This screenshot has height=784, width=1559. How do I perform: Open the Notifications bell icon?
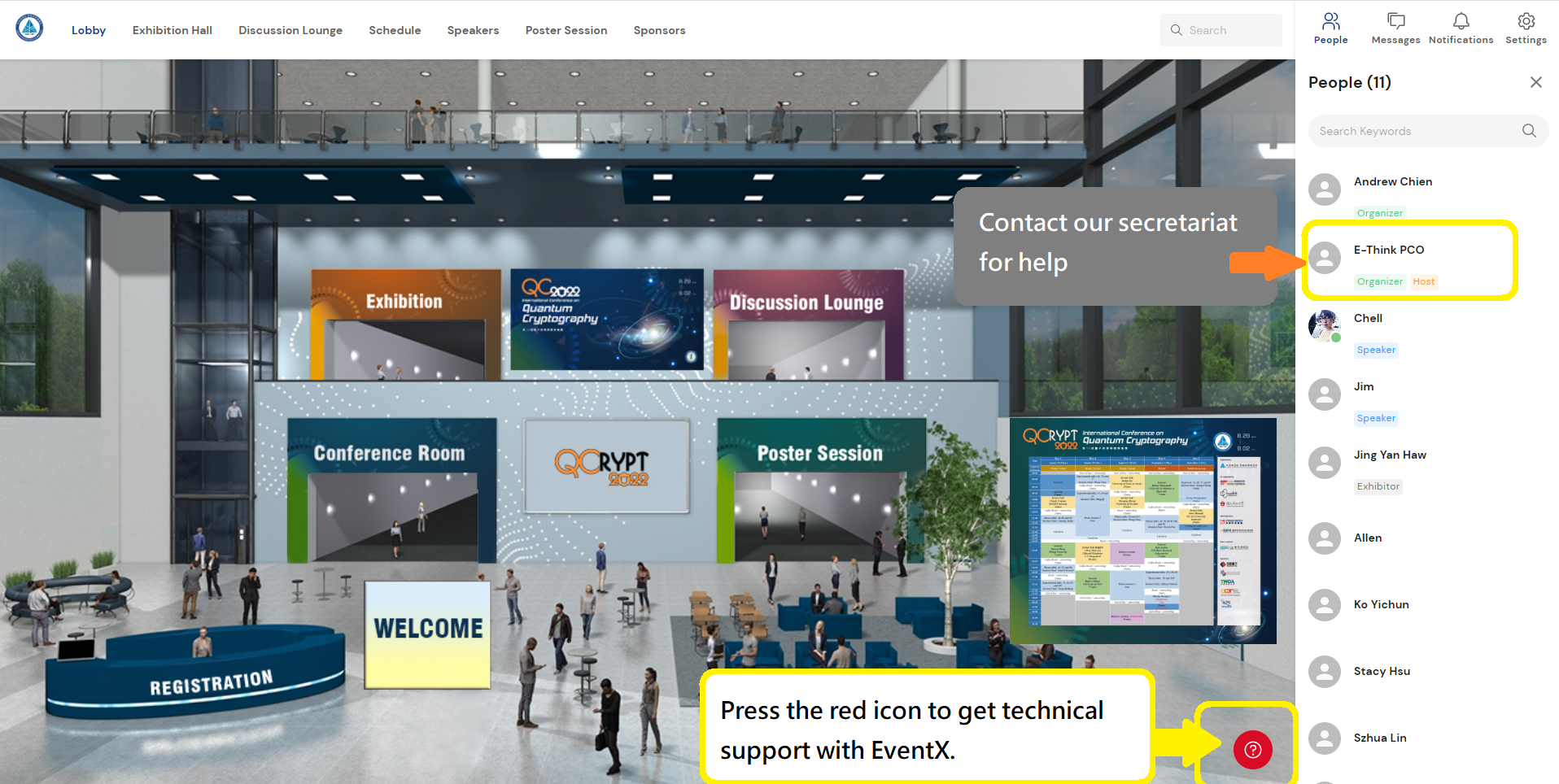tap(1461, 28)
